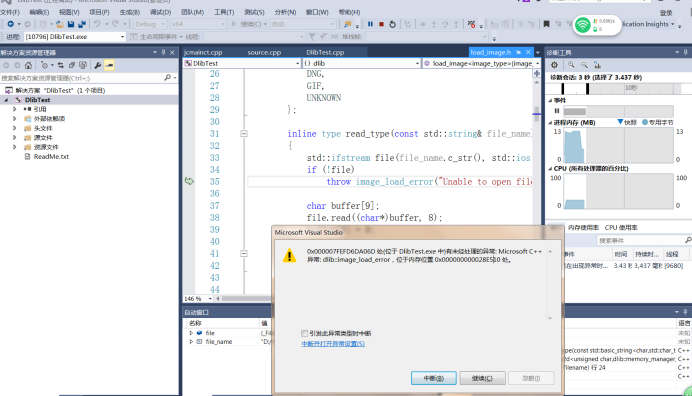
Task: Click the open exception settings link
Action: pyautogui.click(x=333, y=344)
